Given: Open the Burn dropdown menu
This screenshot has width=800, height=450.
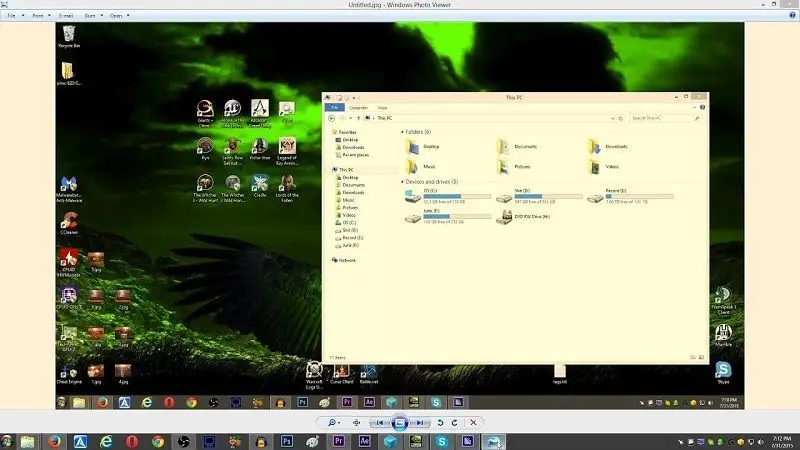Looking at the screenshot, I should click(x=93, y=16).
